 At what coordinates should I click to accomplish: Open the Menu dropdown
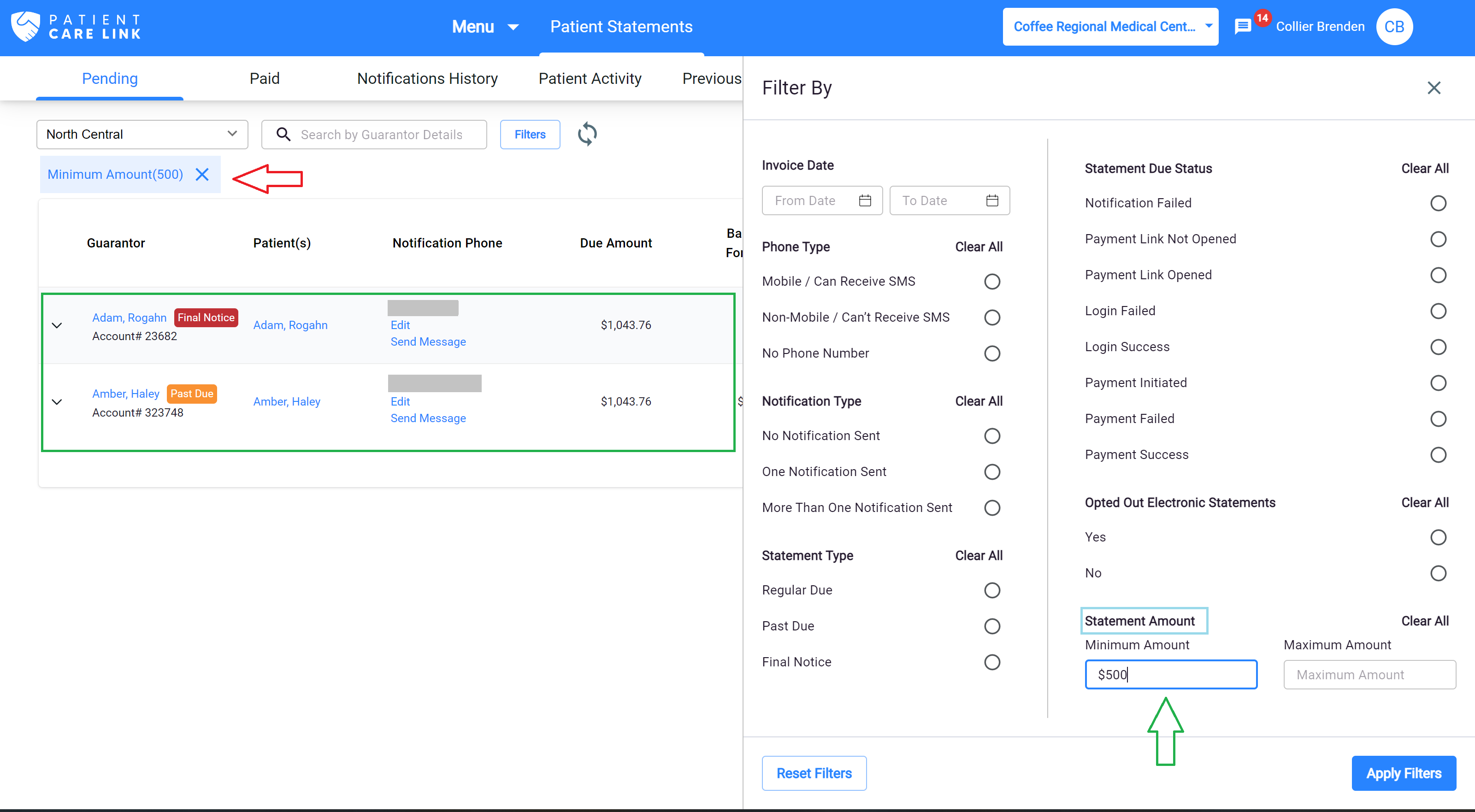pos(485,26)
